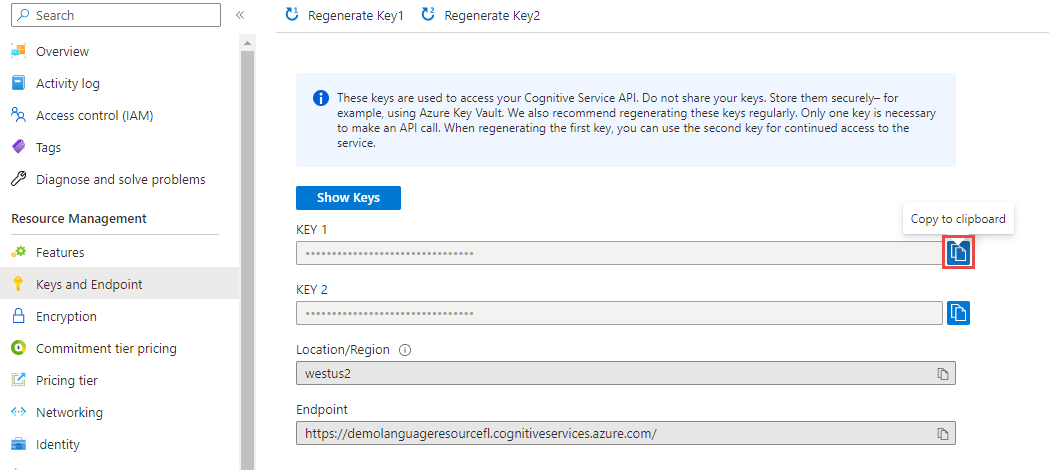Click the Features gear icon

(19, 252)
